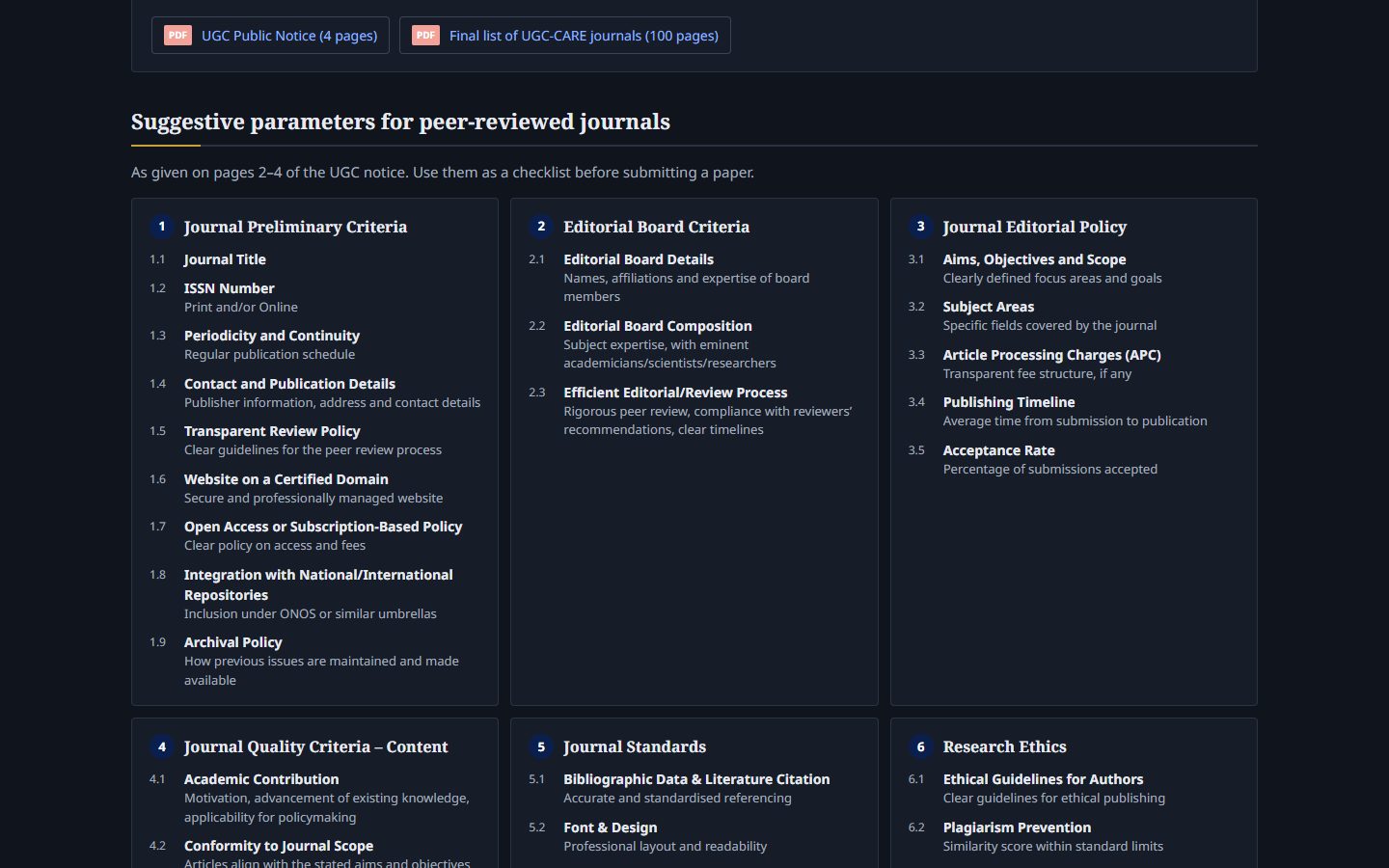This screenshot has width=1389, height=868.
Task: Click the 'Research Ethics' card title
Action: tap(1005, 746)
